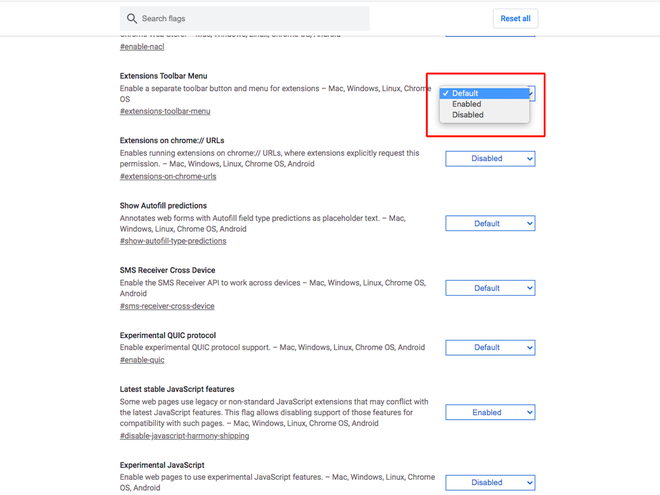Click the chevron arrow on the Enabled dropdown

pyautogui.click(x=530, y=412)
